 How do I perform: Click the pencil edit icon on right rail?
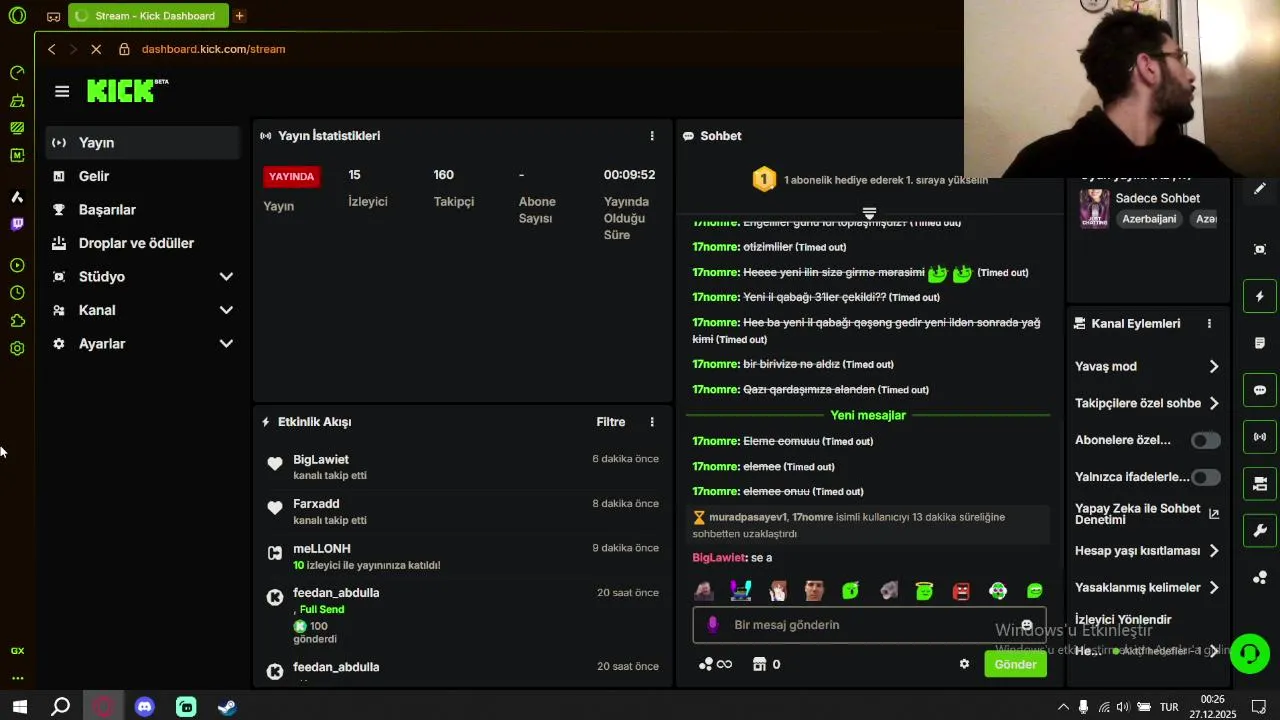click(1260, 188)
